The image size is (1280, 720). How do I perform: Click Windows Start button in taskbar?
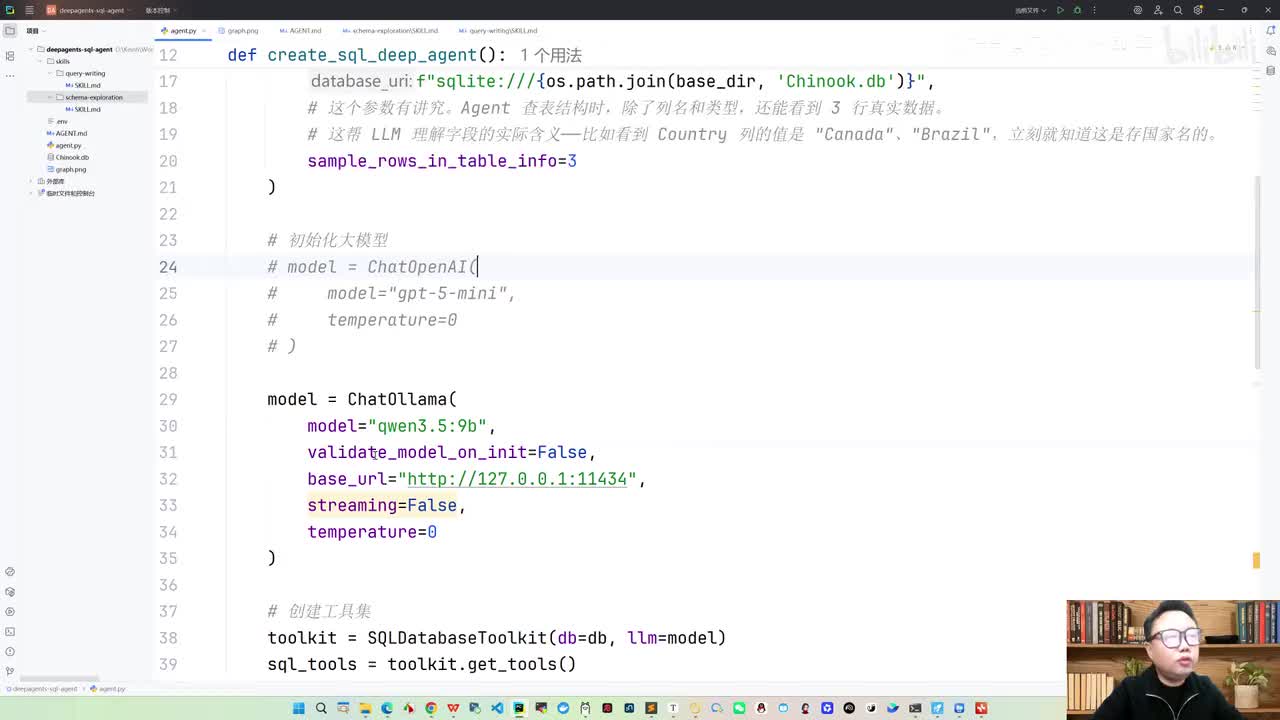coord(298,708)
